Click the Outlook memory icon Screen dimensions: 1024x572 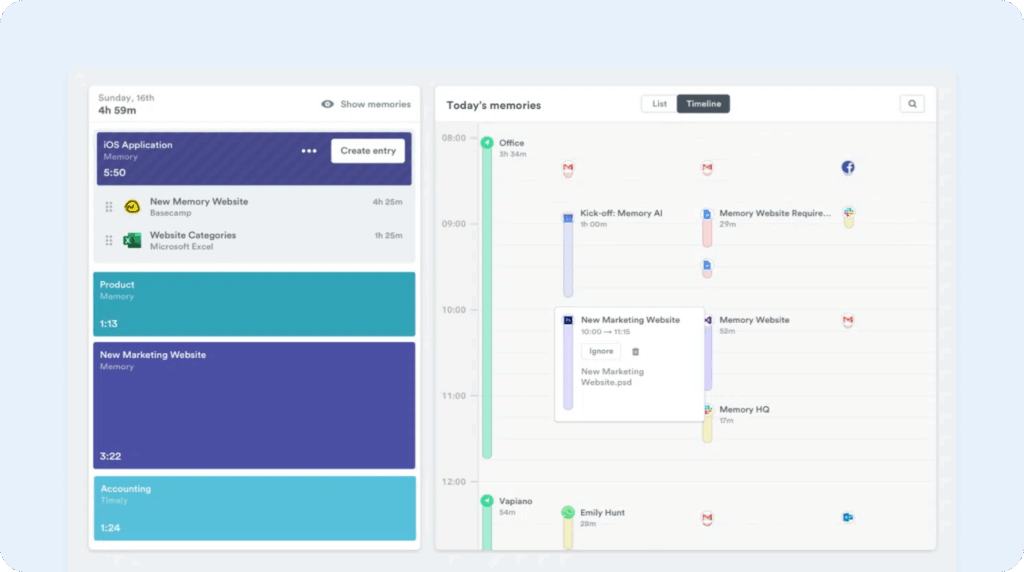[x=848, y=518]
